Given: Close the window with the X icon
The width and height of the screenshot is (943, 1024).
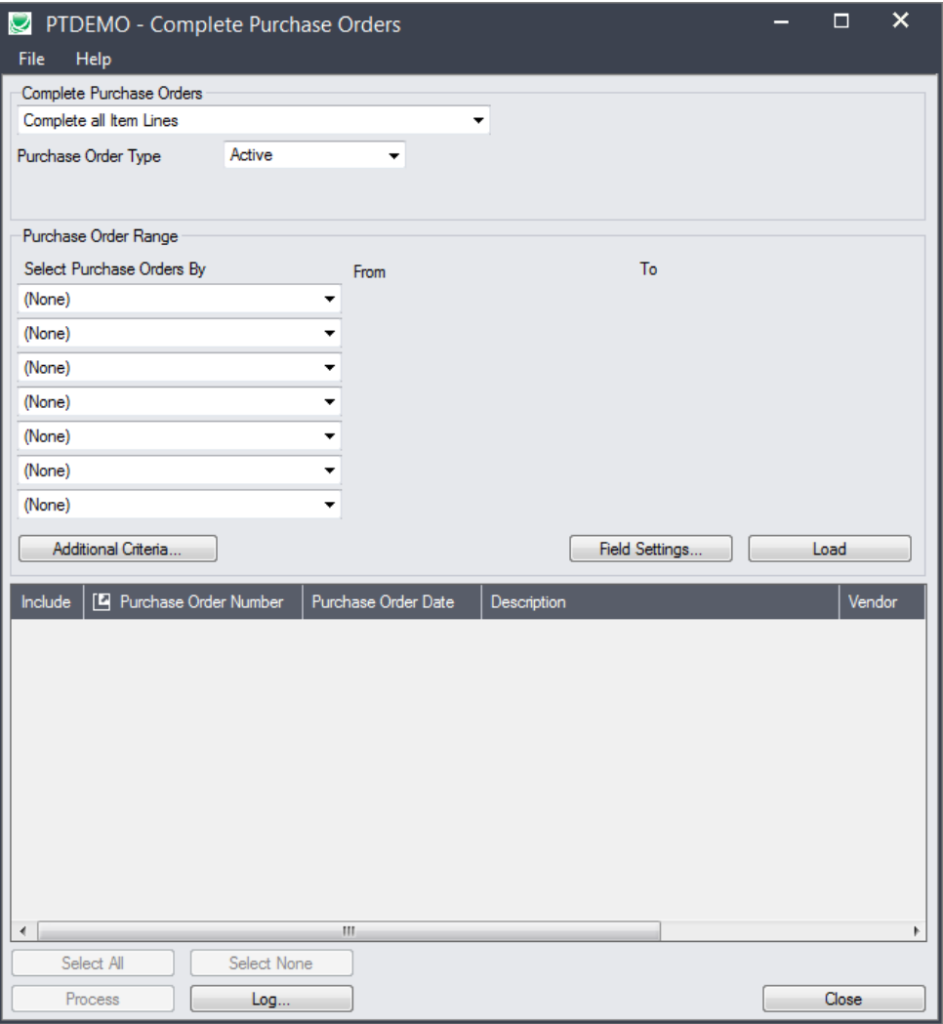Looking at the screenshot, I should pyautogui.click(x=901, y=21).
